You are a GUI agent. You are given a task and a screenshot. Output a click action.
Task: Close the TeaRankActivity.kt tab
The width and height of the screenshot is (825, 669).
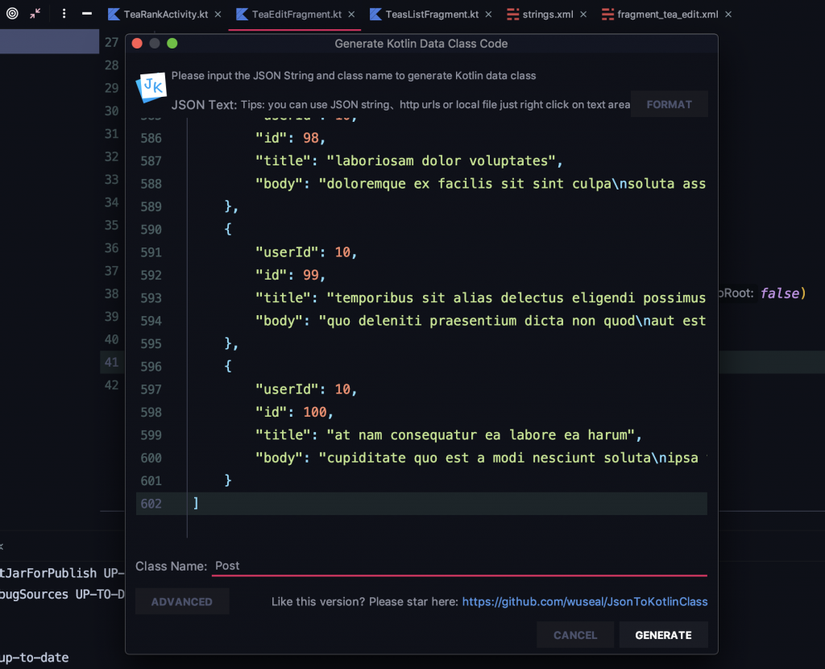pos(219,15)
